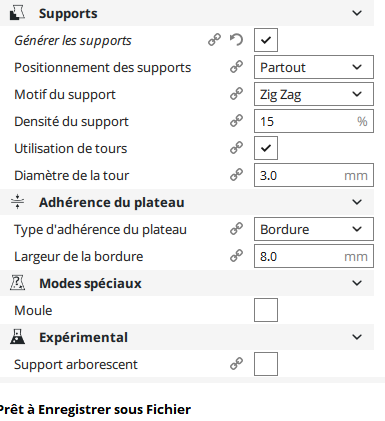Click link icon for Densité du support
This screenshot has width=385, height=421.
(236, 121)
